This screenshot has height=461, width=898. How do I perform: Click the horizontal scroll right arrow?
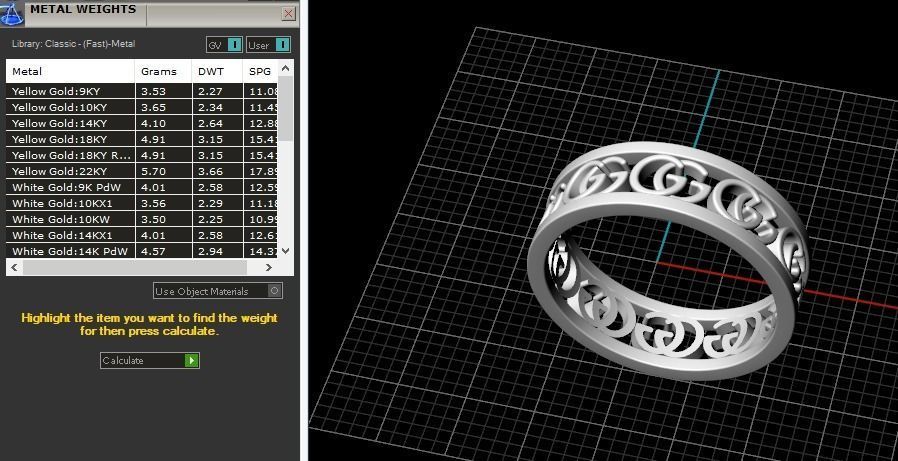point(269,267)
